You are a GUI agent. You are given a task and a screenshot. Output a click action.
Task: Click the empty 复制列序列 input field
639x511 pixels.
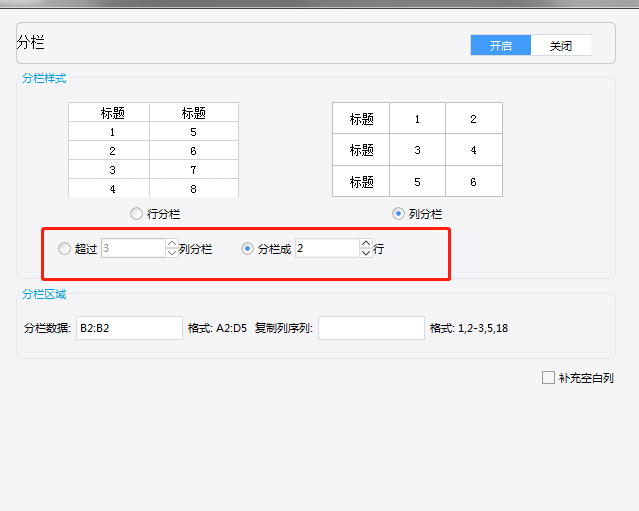point(371,328)
